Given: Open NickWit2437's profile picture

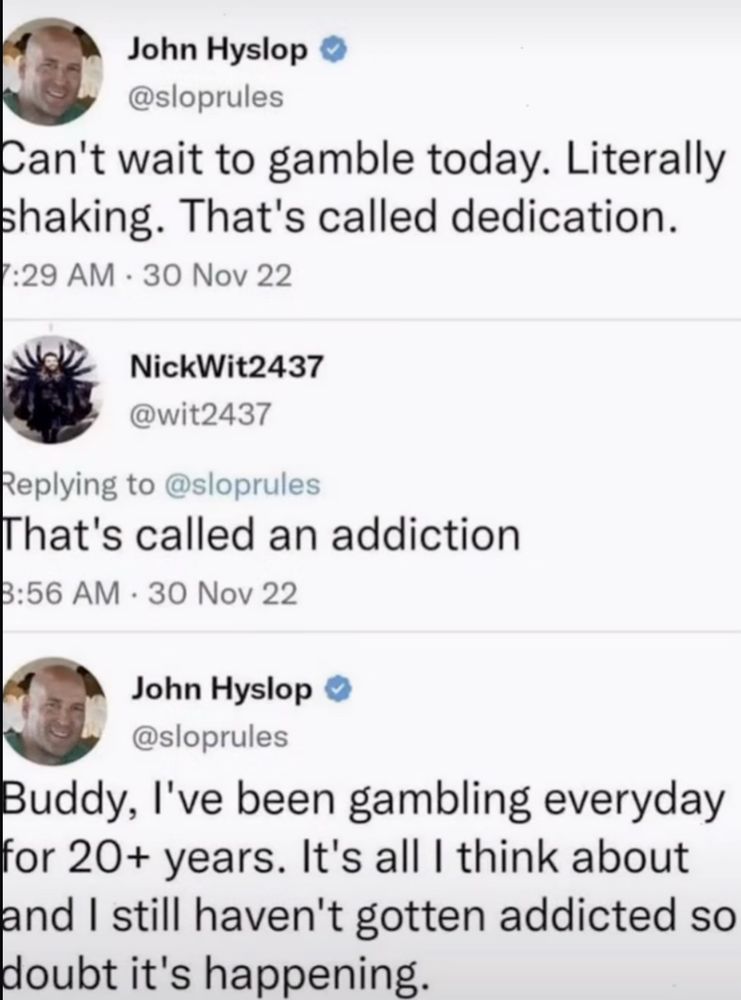Looking at the screenshot, I should coord(52,390).
